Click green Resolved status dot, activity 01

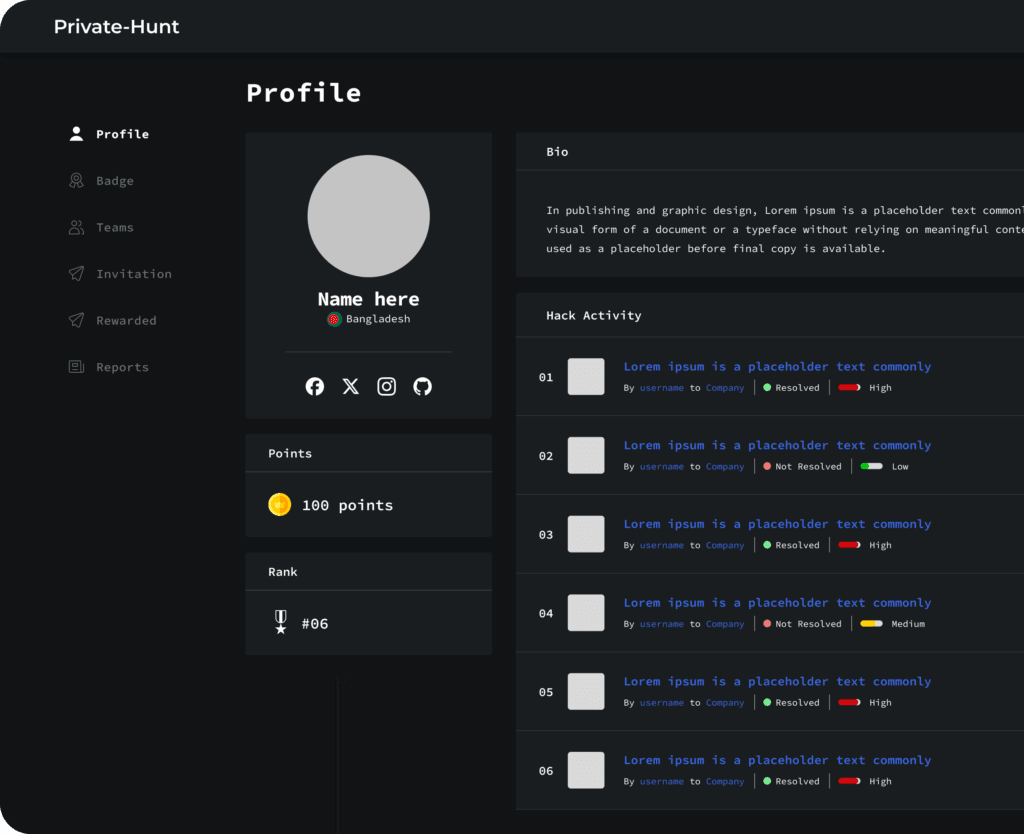(767, 387)
